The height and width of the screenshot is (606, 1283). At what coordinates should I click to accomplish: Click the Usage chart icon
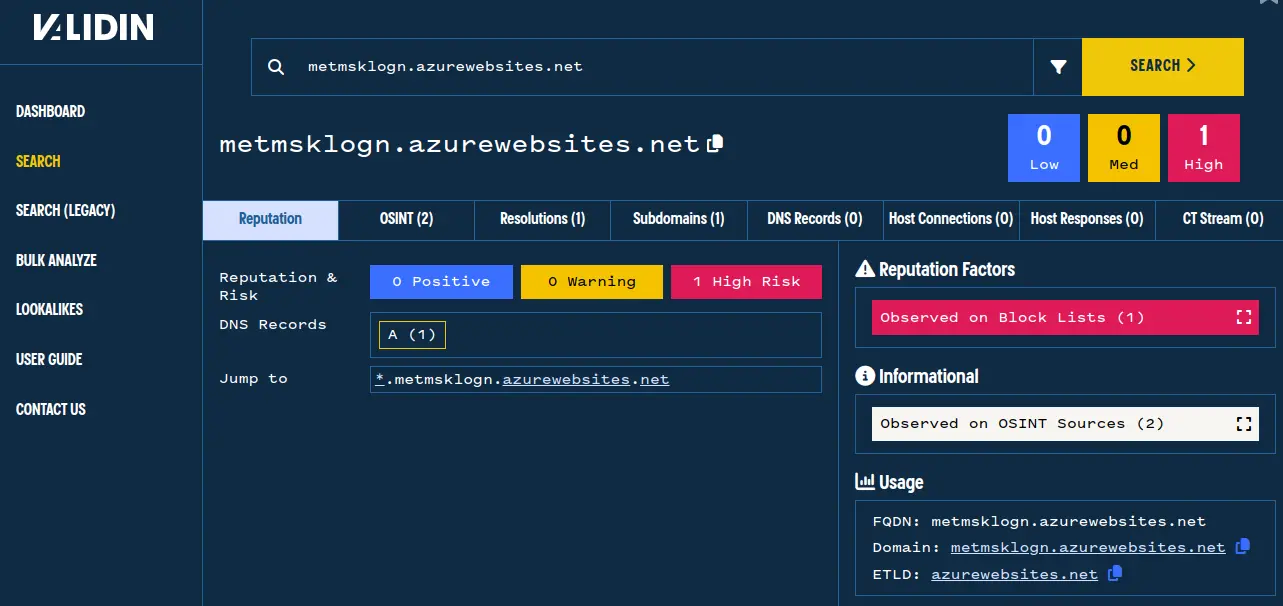click(865, 482)
